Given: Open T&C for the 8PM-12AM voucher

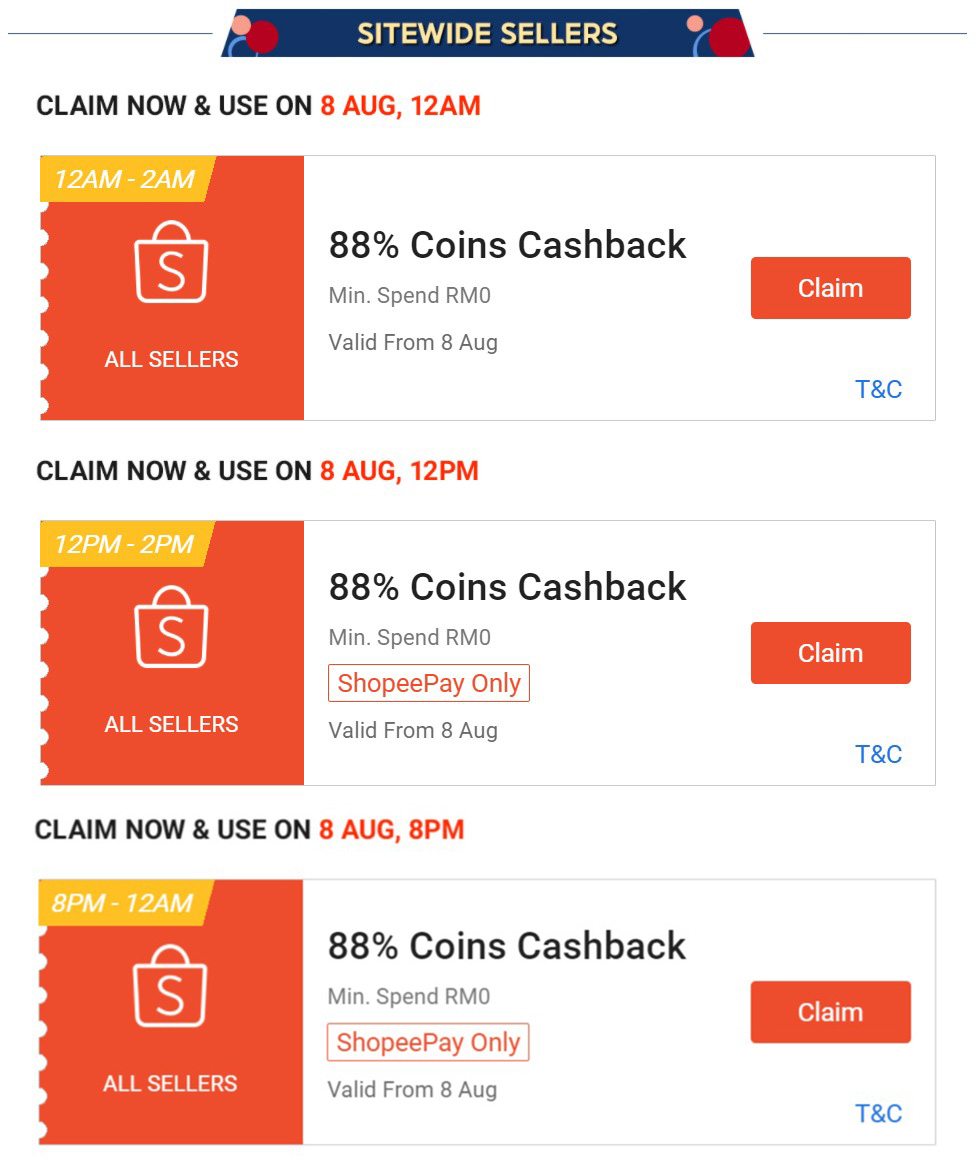Looking at the screenshot, I should [x=878, y=1113].
